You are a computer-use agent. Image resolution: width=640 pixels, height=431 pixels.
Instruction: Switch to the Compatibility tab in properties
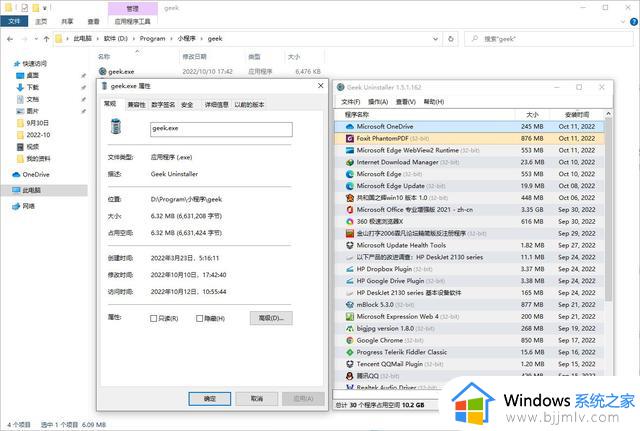136,105
